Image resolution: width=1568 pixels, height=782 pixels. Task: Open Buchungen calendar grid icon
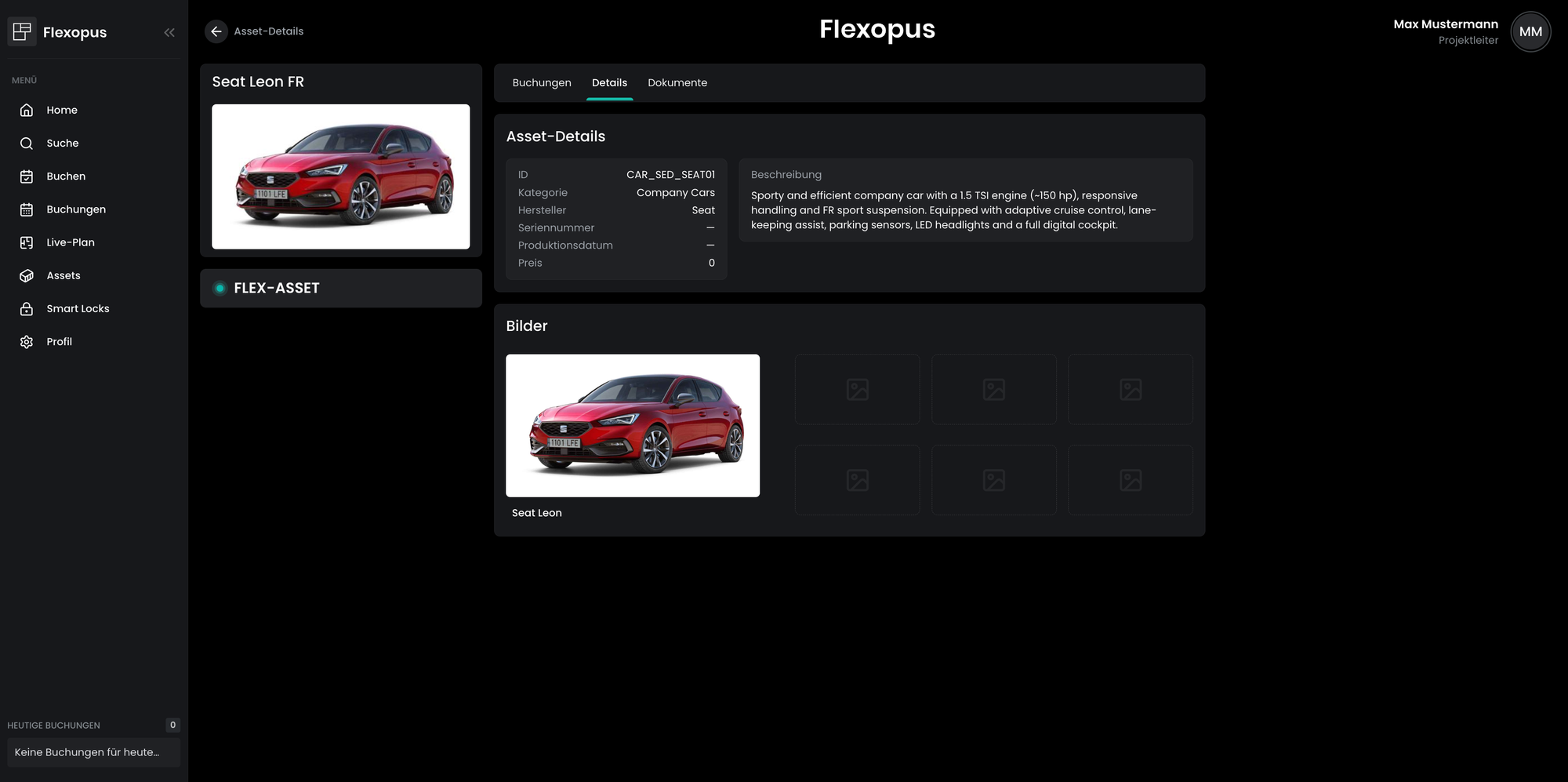pos(27,209)
